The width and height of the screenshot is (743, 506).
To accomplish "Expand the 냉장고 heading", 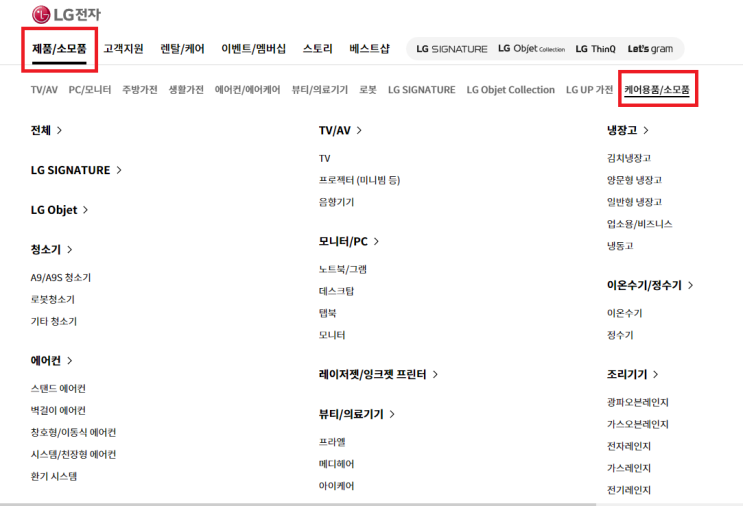I will click(628, 130).
